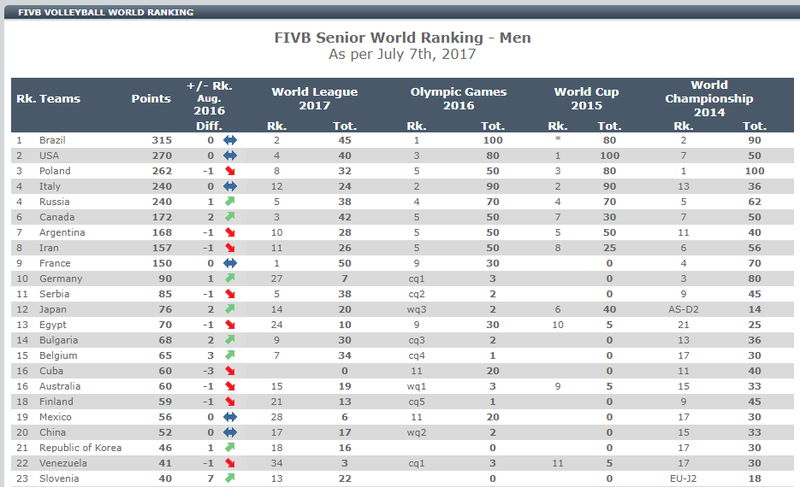800x487 pixels.
Task: Click Japan's AS-D2 World Championship entry
Action: pos(683,310)
